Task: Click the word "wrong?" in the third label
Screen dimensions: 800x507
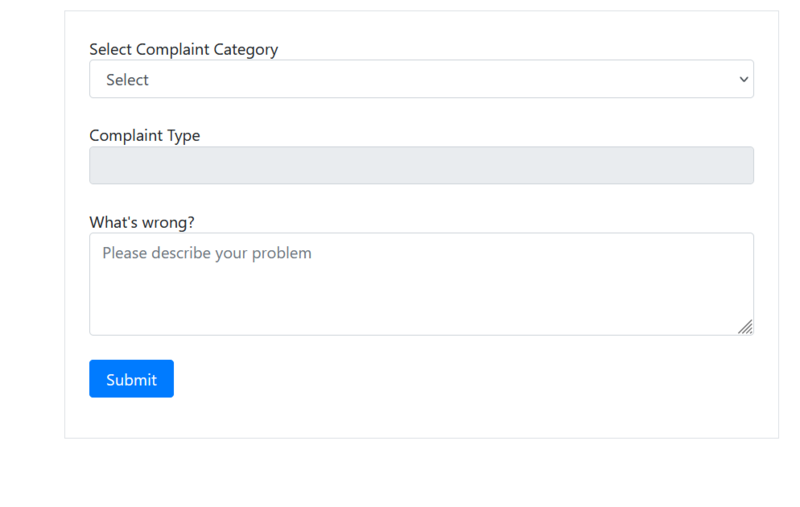Action: [170, 222]
